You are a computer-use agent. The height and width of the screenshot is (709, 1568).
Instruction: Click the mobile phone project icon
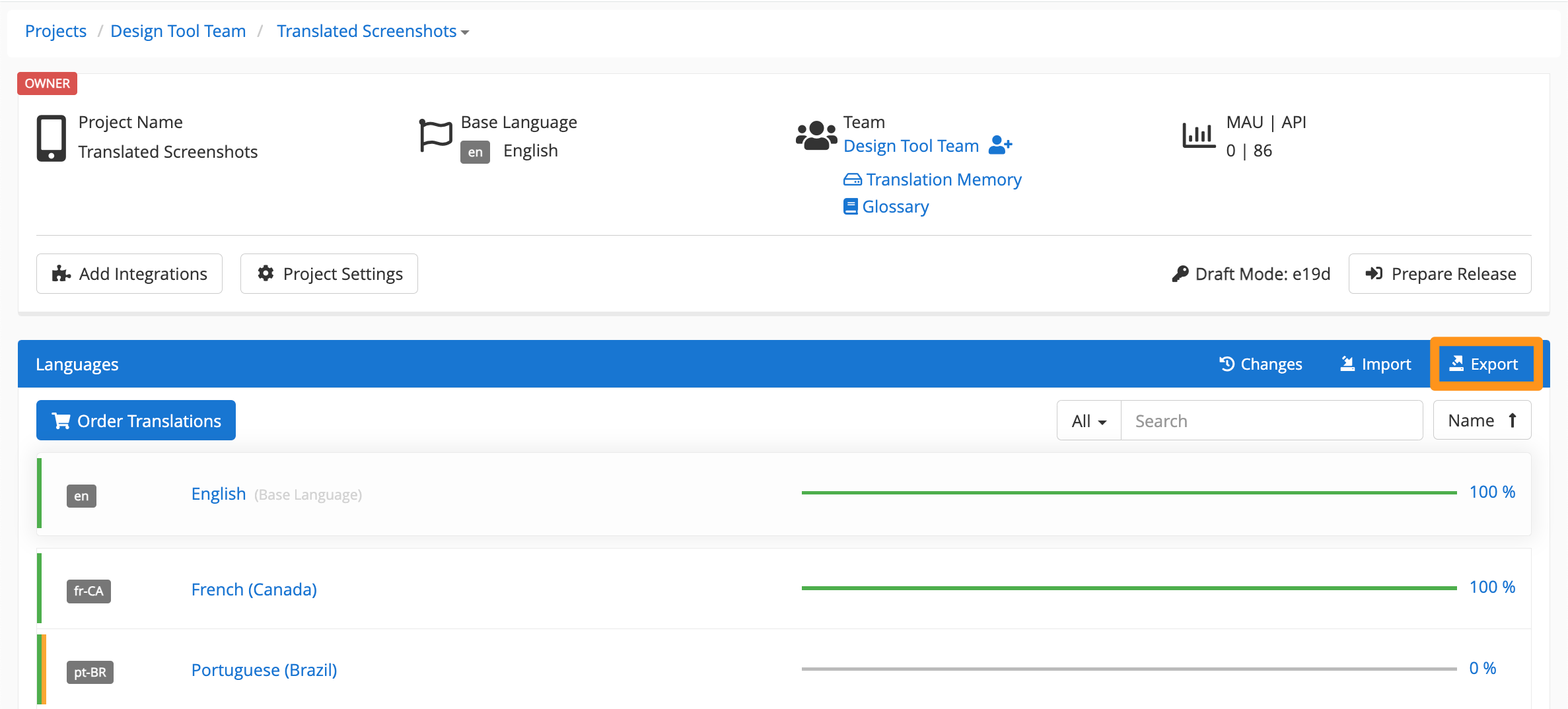point(51,138)
